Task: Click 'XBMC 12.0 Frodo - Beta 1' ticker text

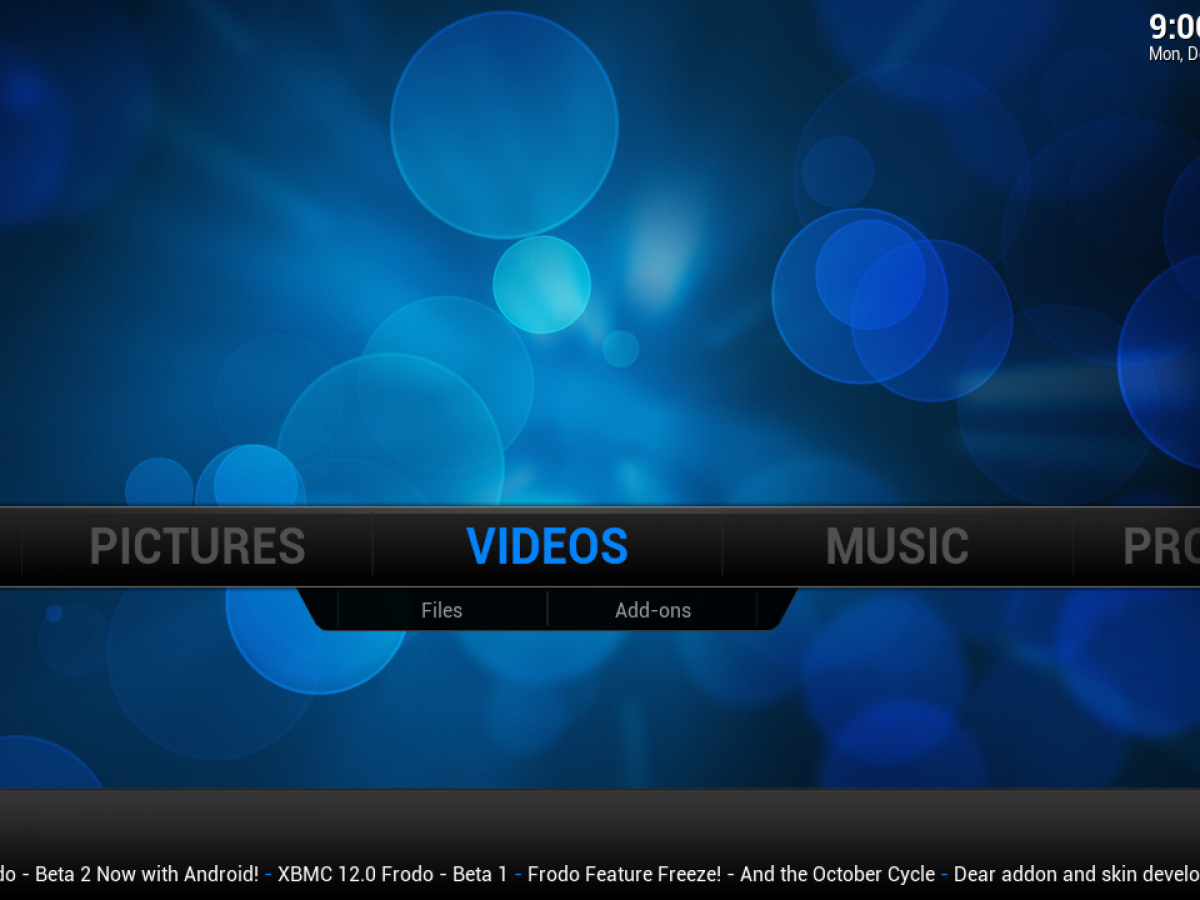Action: (392, 874)
